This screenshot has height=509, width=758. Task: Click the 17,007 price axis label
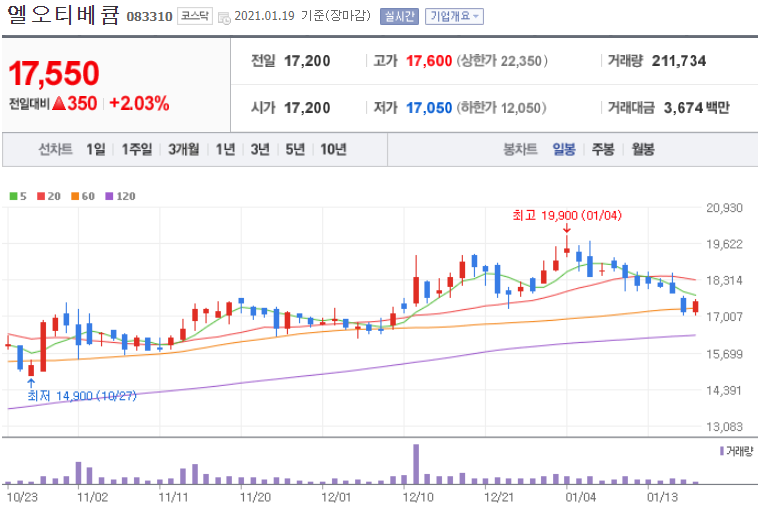coord(724,317)
